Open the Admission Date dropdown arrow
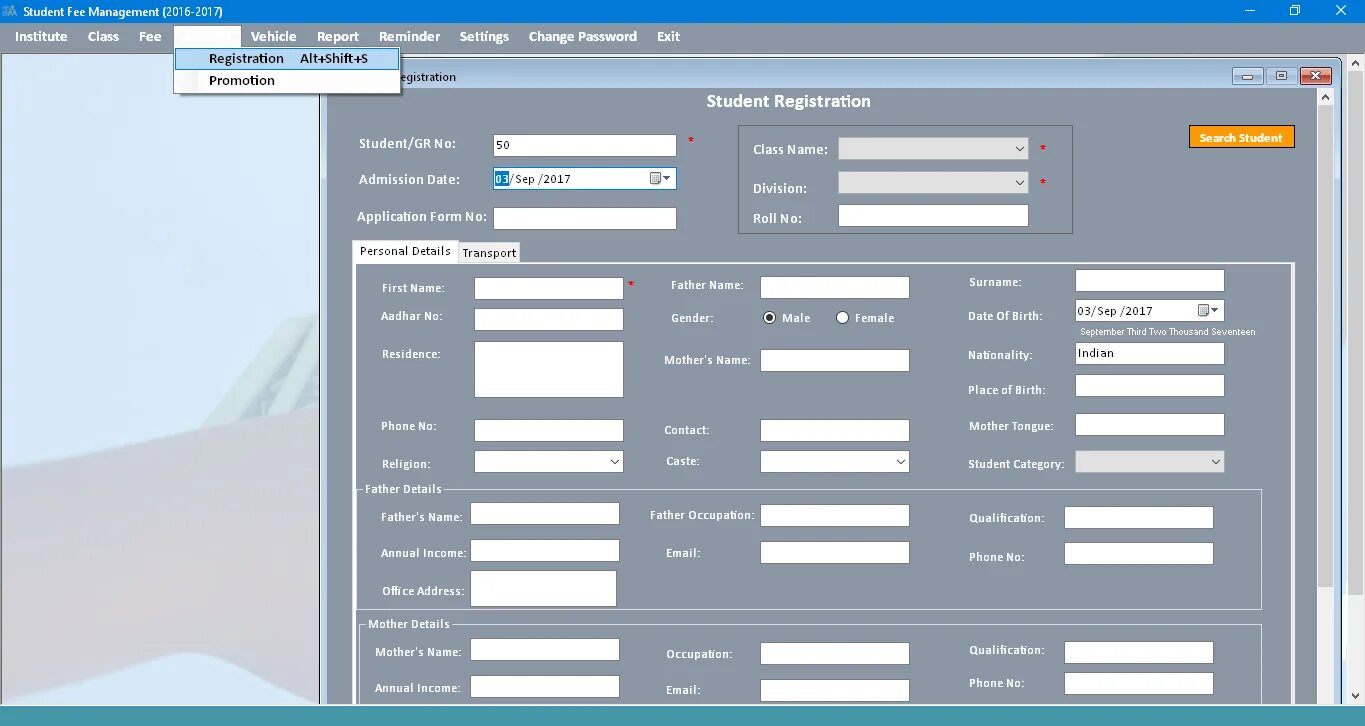1365x726 pixels. tap(667, 178)
